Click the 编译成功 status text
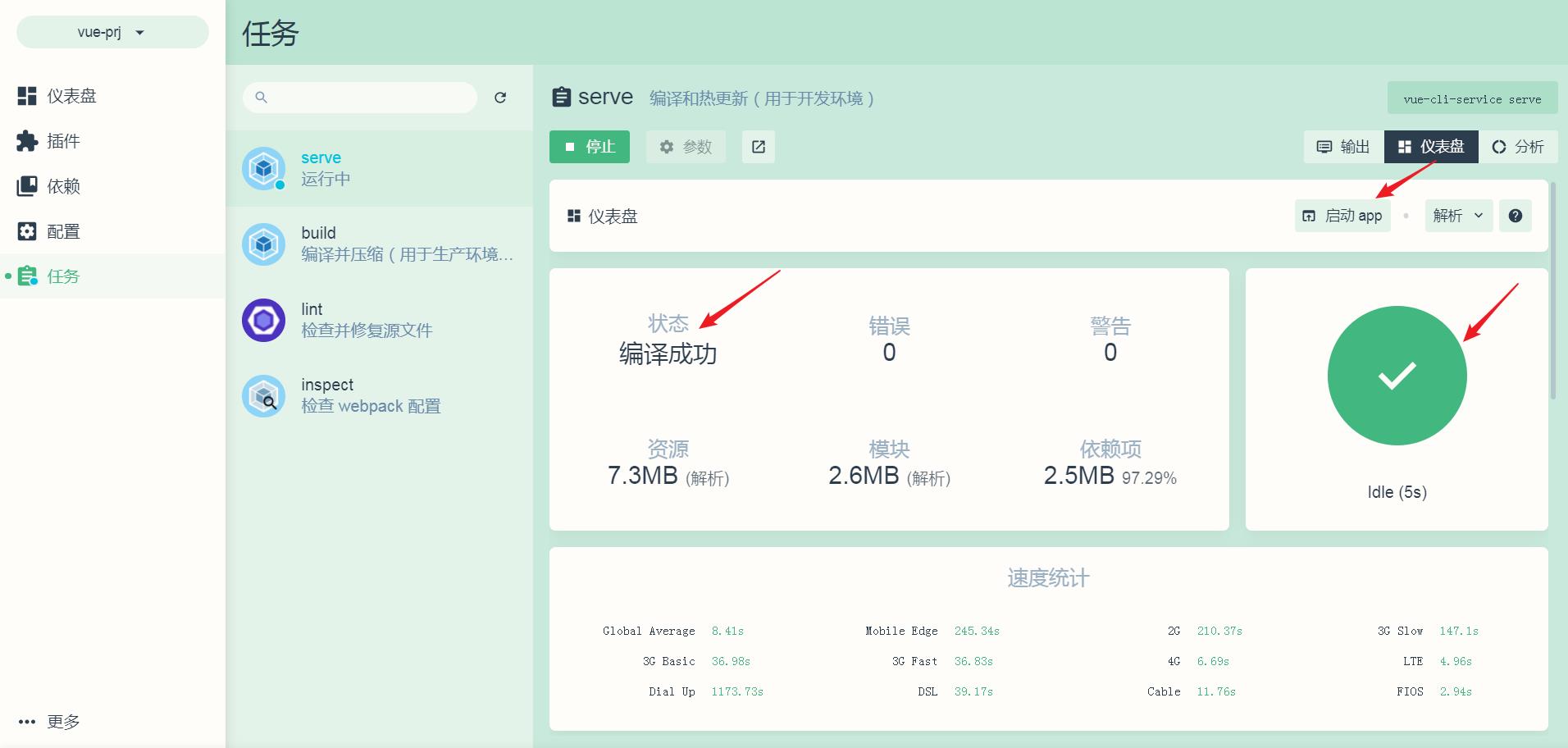The height and width of the screenshot is (748, 1568). pos(668,354)
